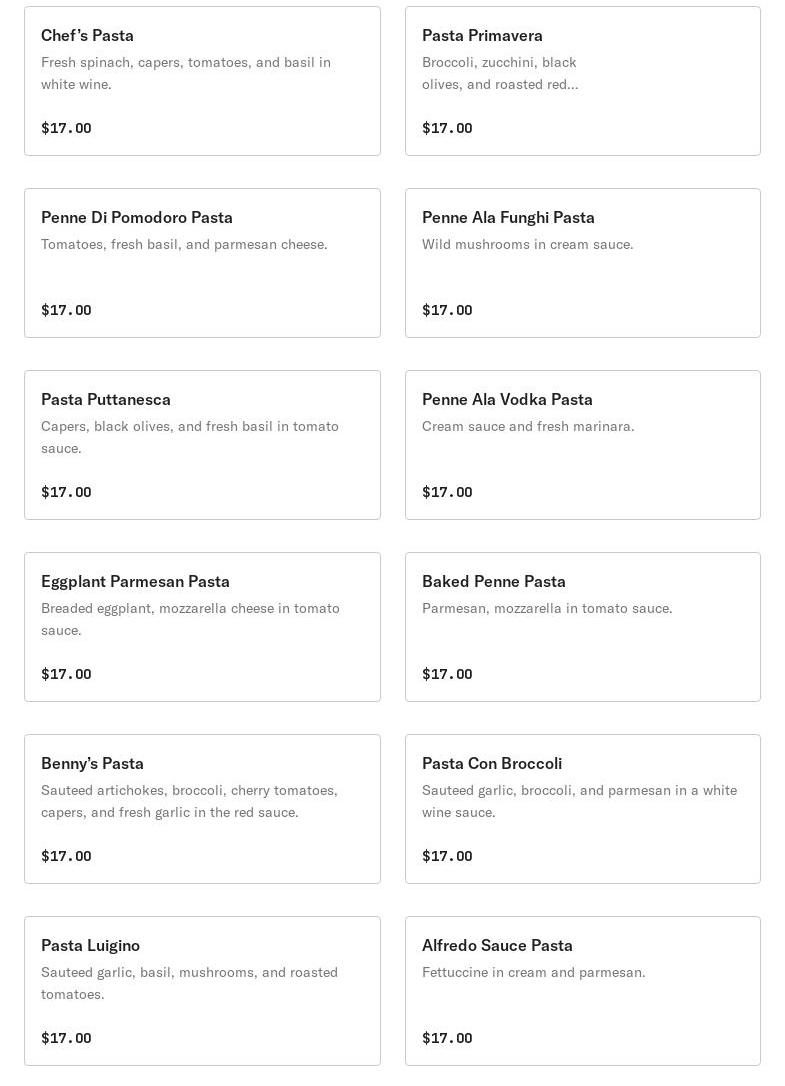Viewport: 785px width, 1086px height.
Task: Click the Pasta Primavera truncated description
Action: (x=500, y=73)
